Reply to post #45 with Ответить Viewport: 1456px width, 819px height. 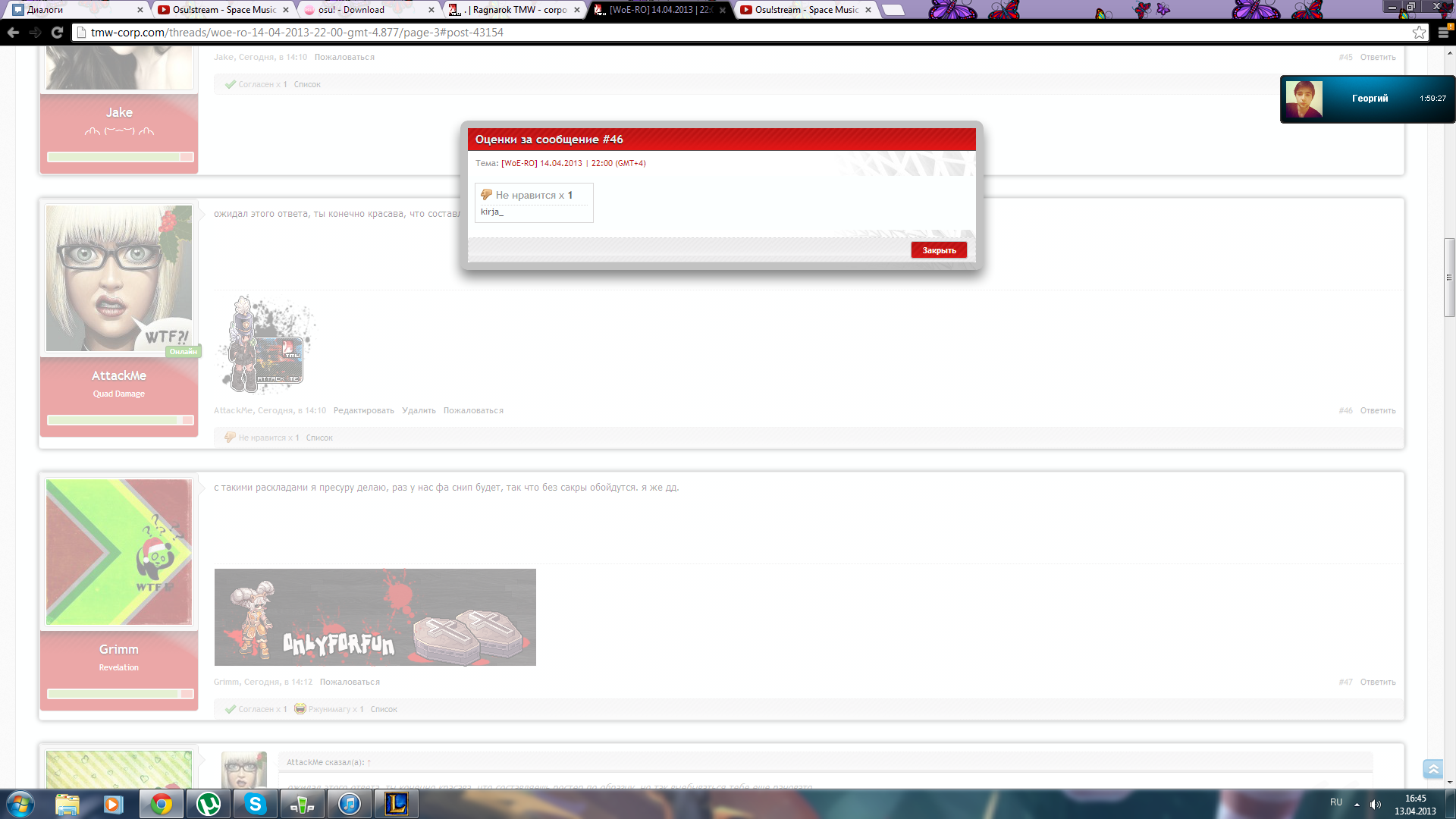coord(1378,57)
